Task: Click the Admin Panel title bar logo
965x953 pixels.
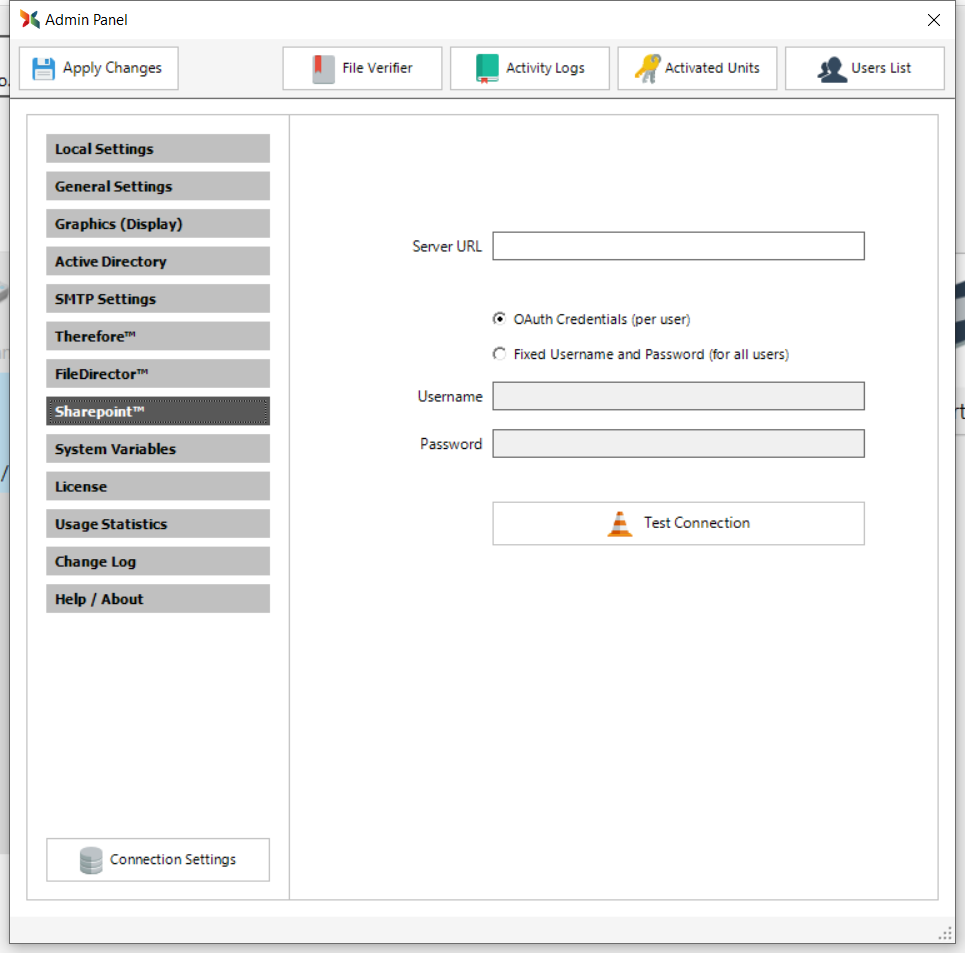Action: (x=30, y=19)
